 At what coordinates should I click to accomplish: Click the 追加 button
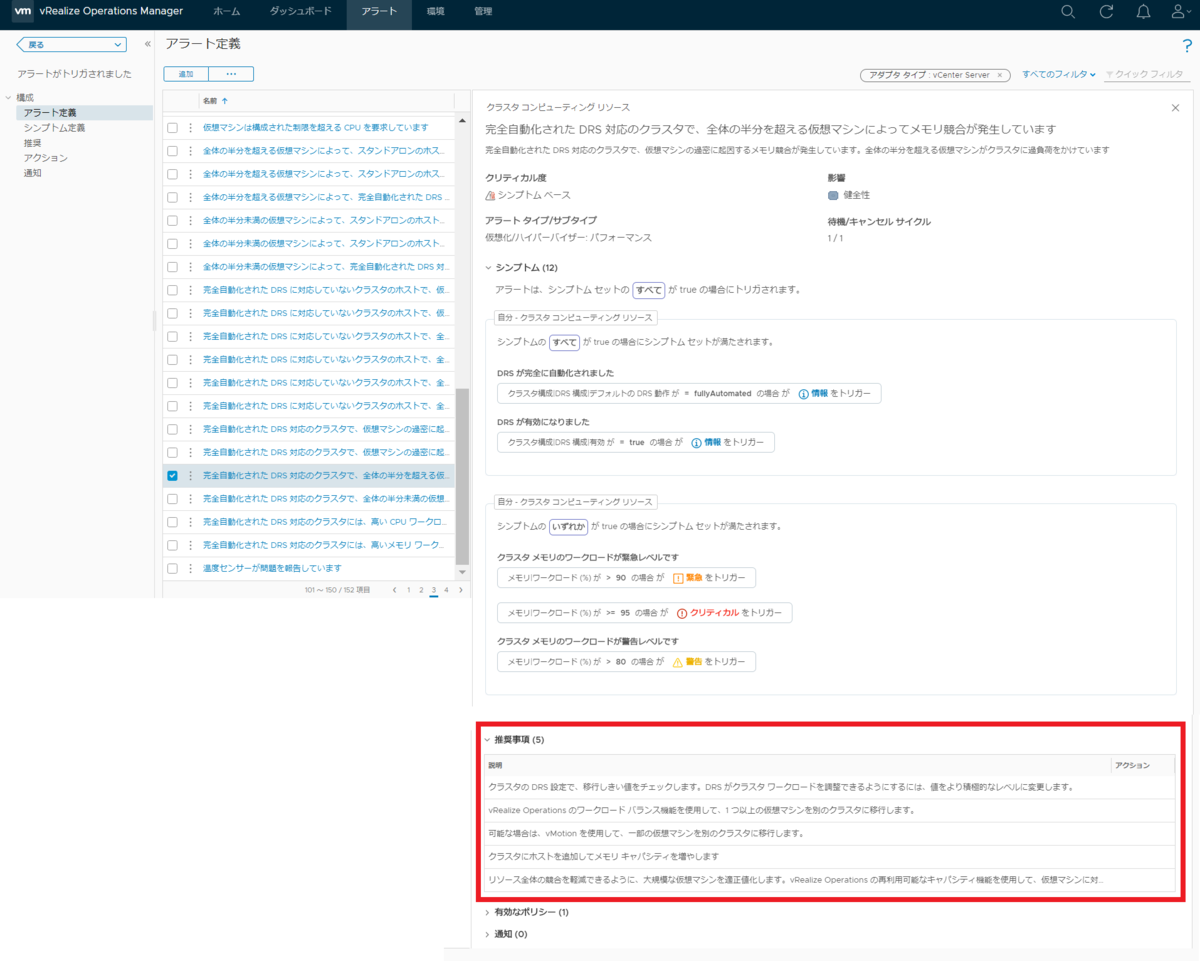click(186, 74)
